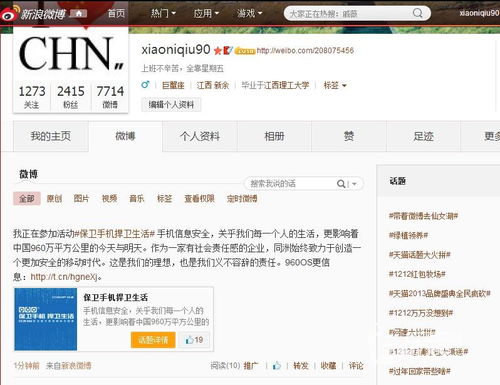This screenshot has height=385, width=500.
Task: Open the 7714 微博 posts count
Action: (110, 97)
